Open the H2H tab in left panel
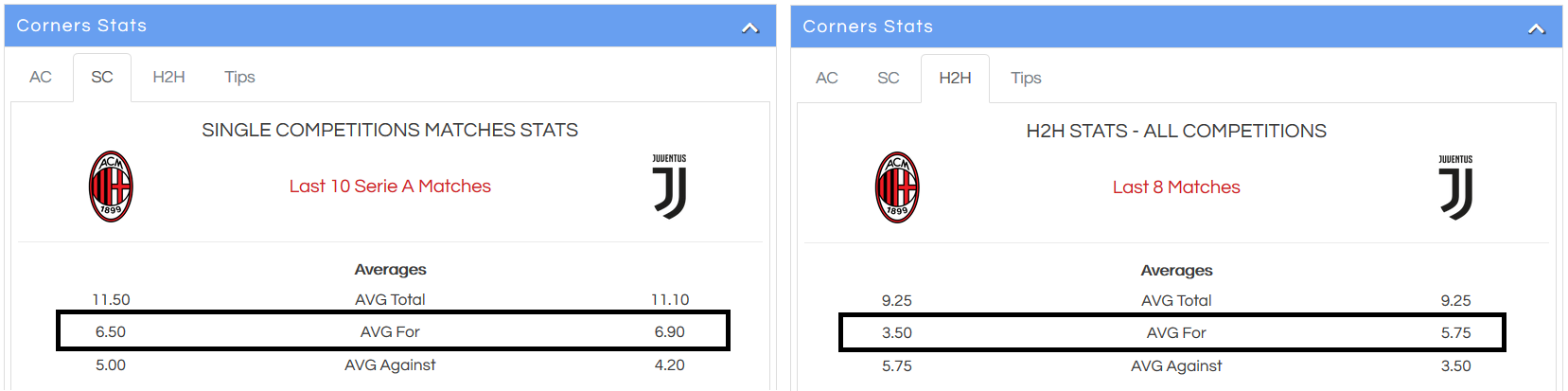1568x391 pixels. (x=168, y=77)
